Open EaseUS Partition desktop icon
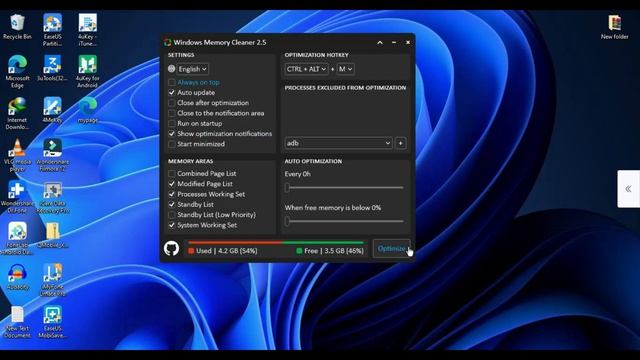 pos(53,30)
